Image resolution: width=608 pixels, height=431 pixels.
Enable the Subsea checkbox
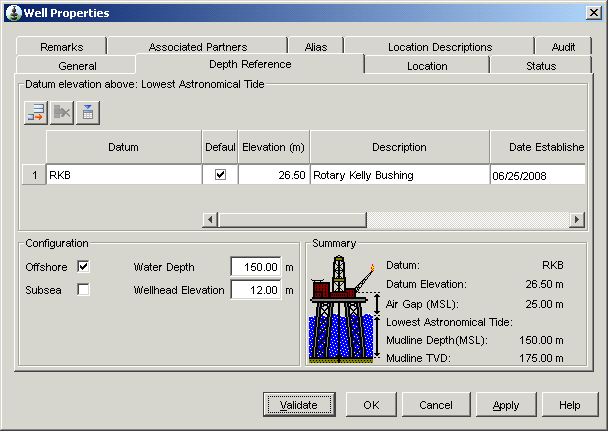click(83, 290)
